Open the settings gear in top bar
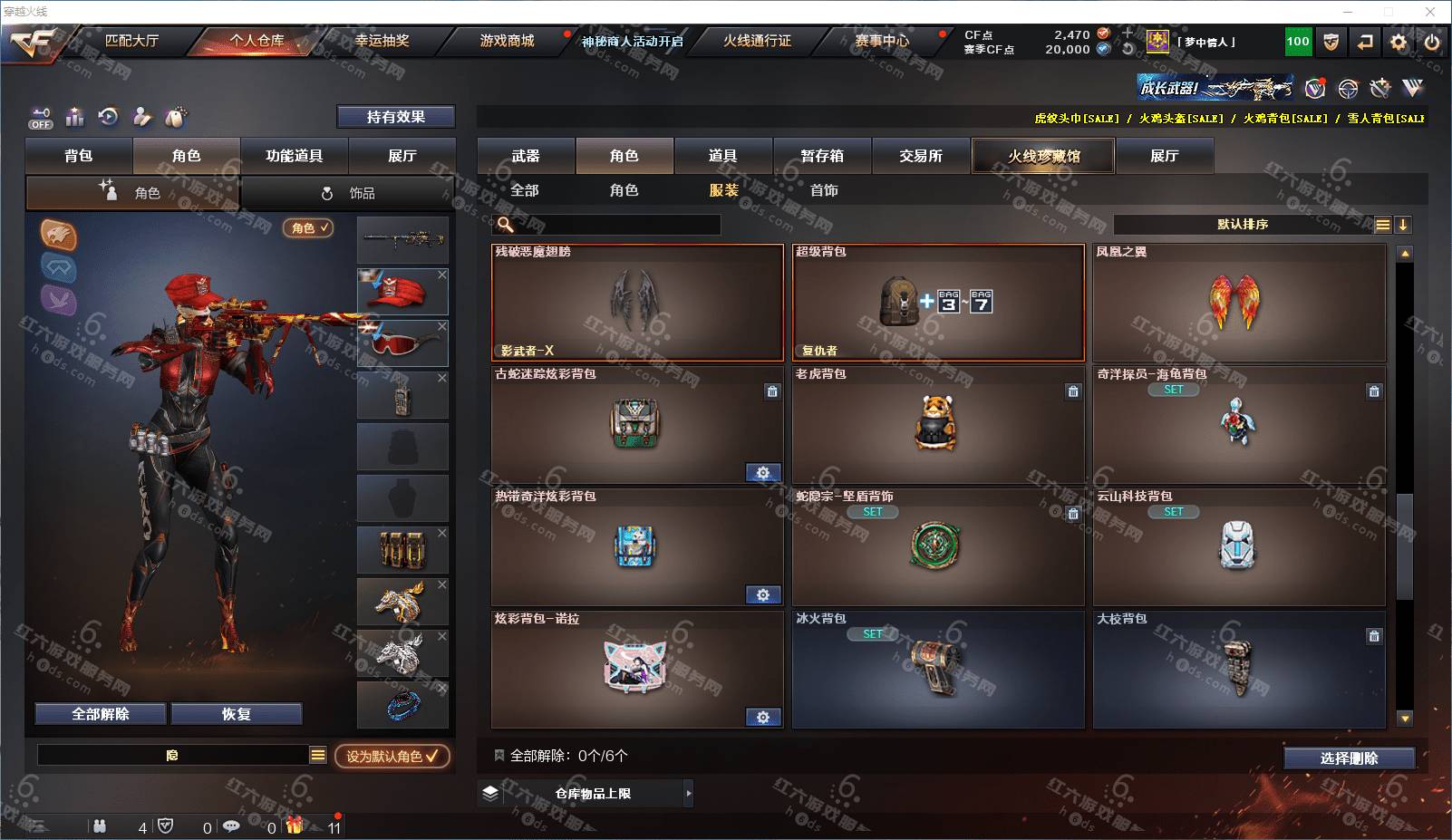1452x840 pixels. point(1399,42)
